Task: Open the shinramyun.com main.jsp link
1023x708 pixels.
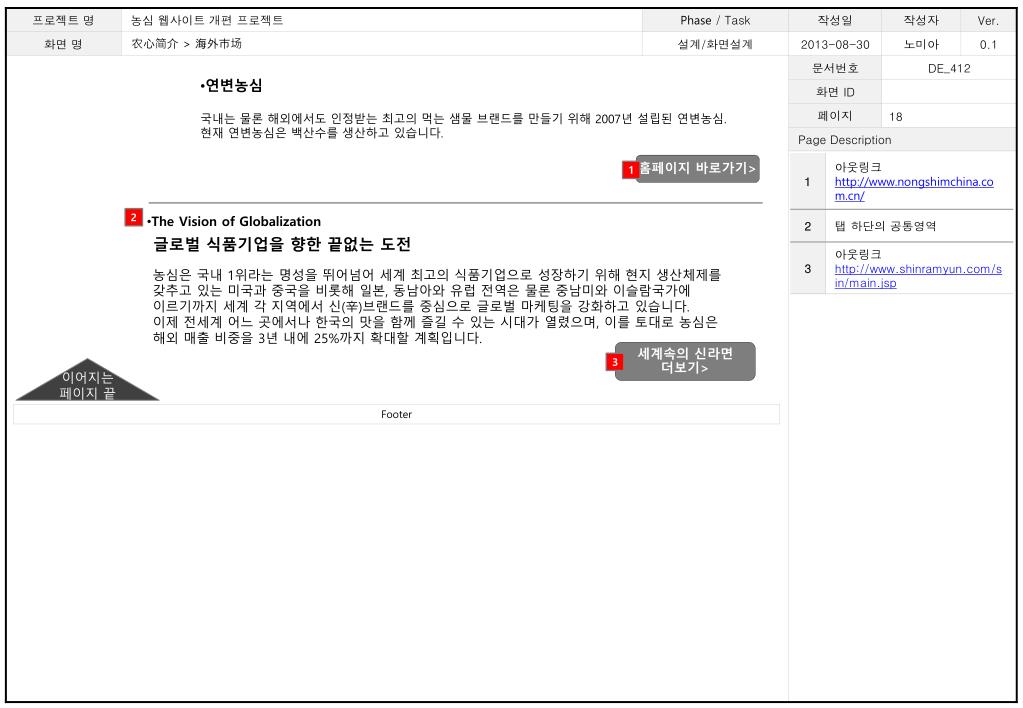Action: point(918,276)
